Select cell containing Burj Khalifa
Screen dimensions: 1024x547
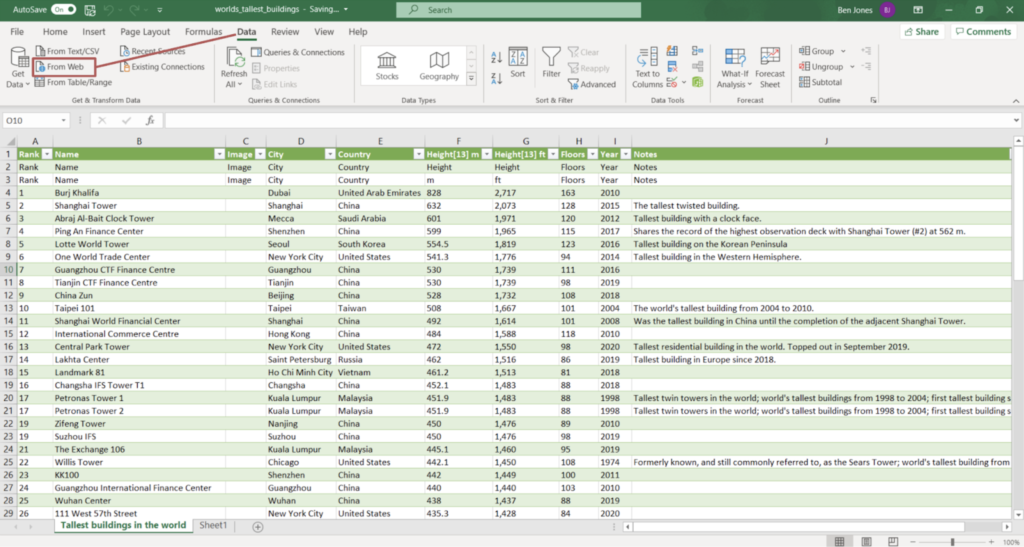(x=139, y=193)
